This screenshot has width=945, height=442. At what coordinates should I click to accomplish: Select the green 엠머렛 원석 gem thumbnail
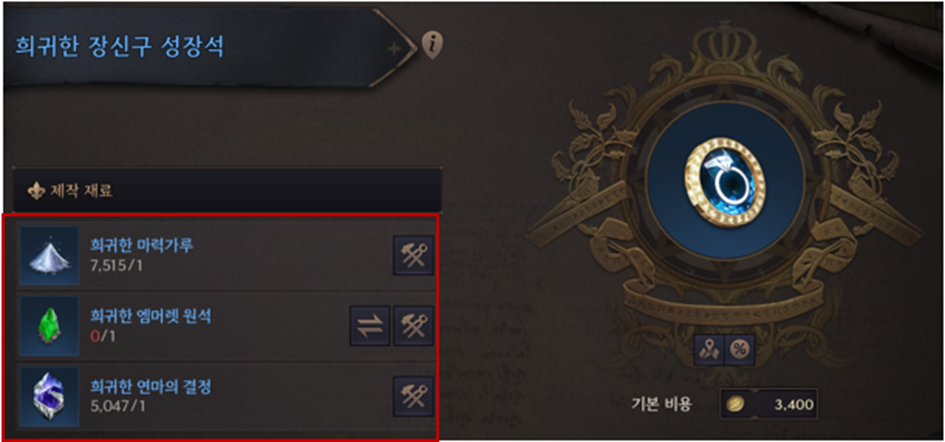pos(49,326)
